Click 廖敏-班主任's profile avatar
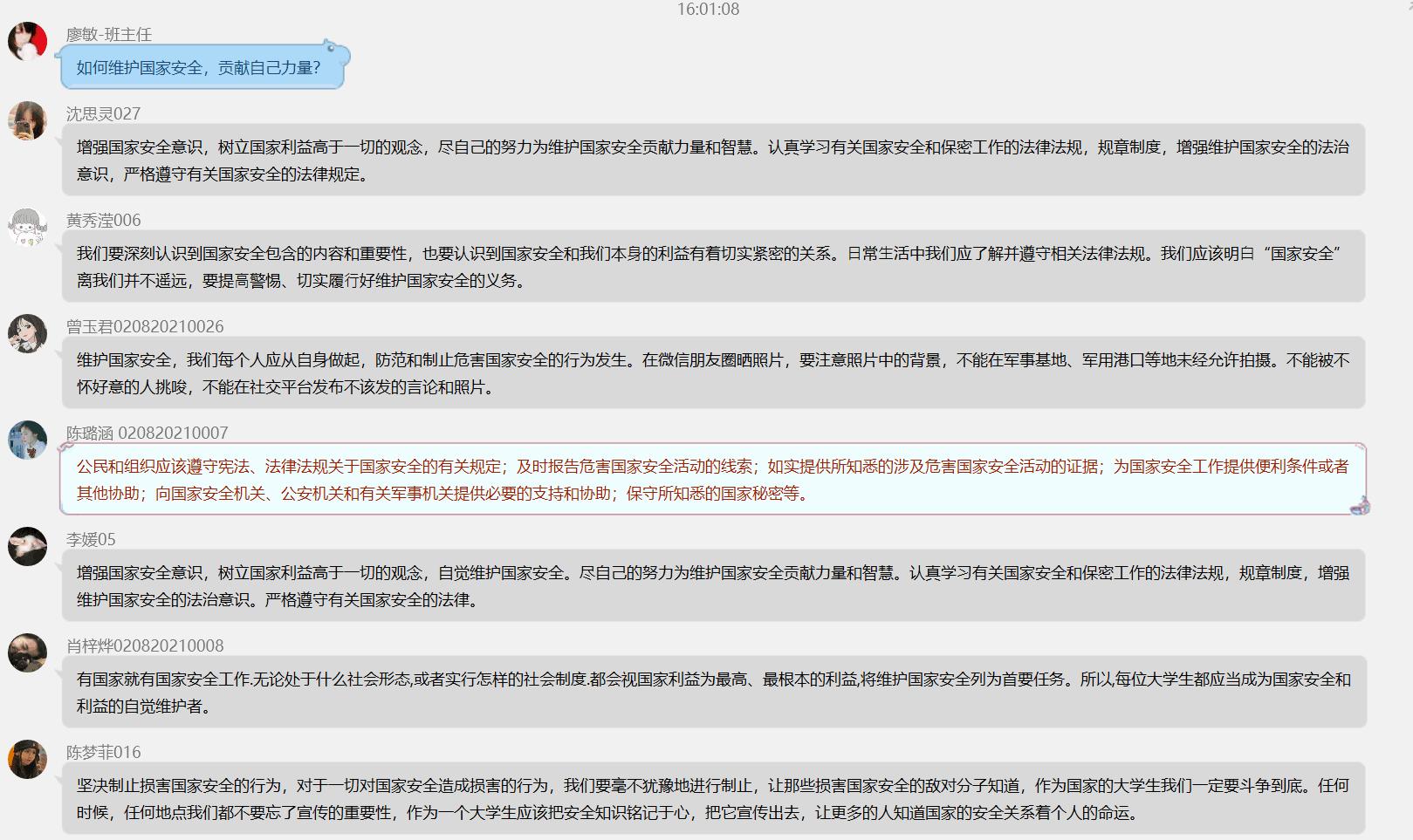Viewport: 1413px width, 840px height. pos(27,41)
